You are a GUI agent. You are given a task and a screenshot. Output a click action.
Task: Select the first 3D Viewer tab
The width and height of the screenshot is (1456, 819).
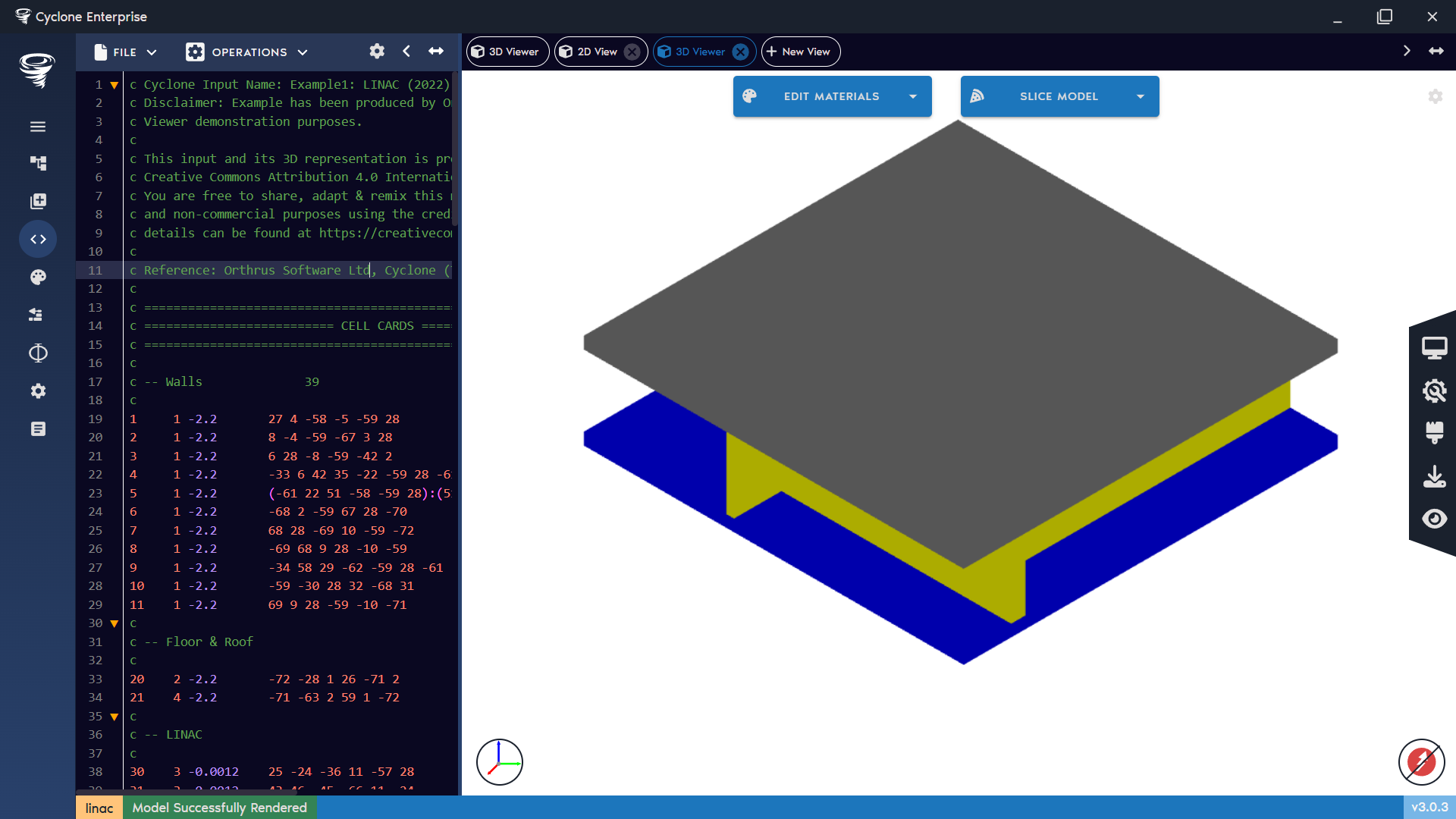pos(507,52)
